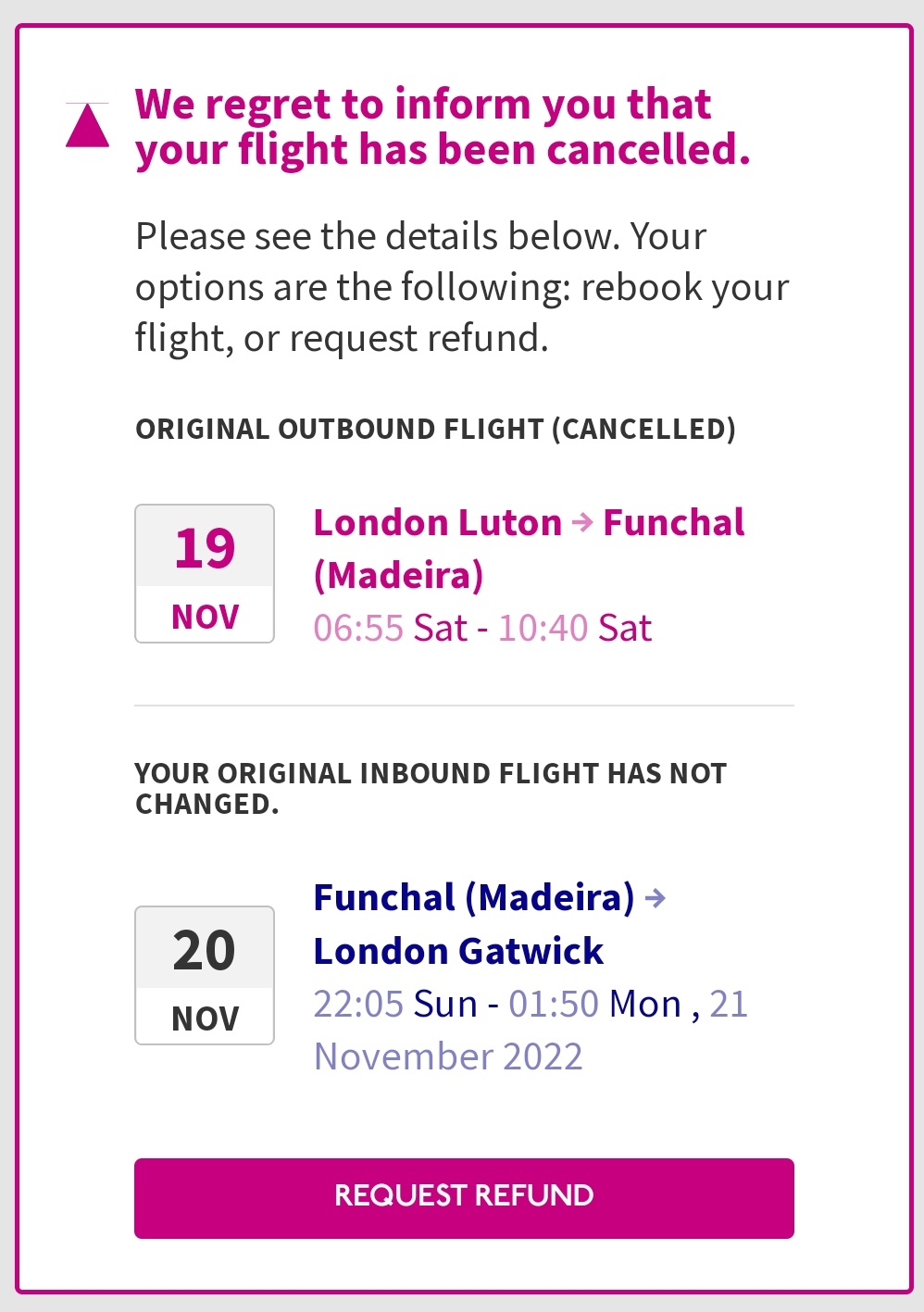
Task: Click the pink warning triangle icon
Action: pos(88,126)
